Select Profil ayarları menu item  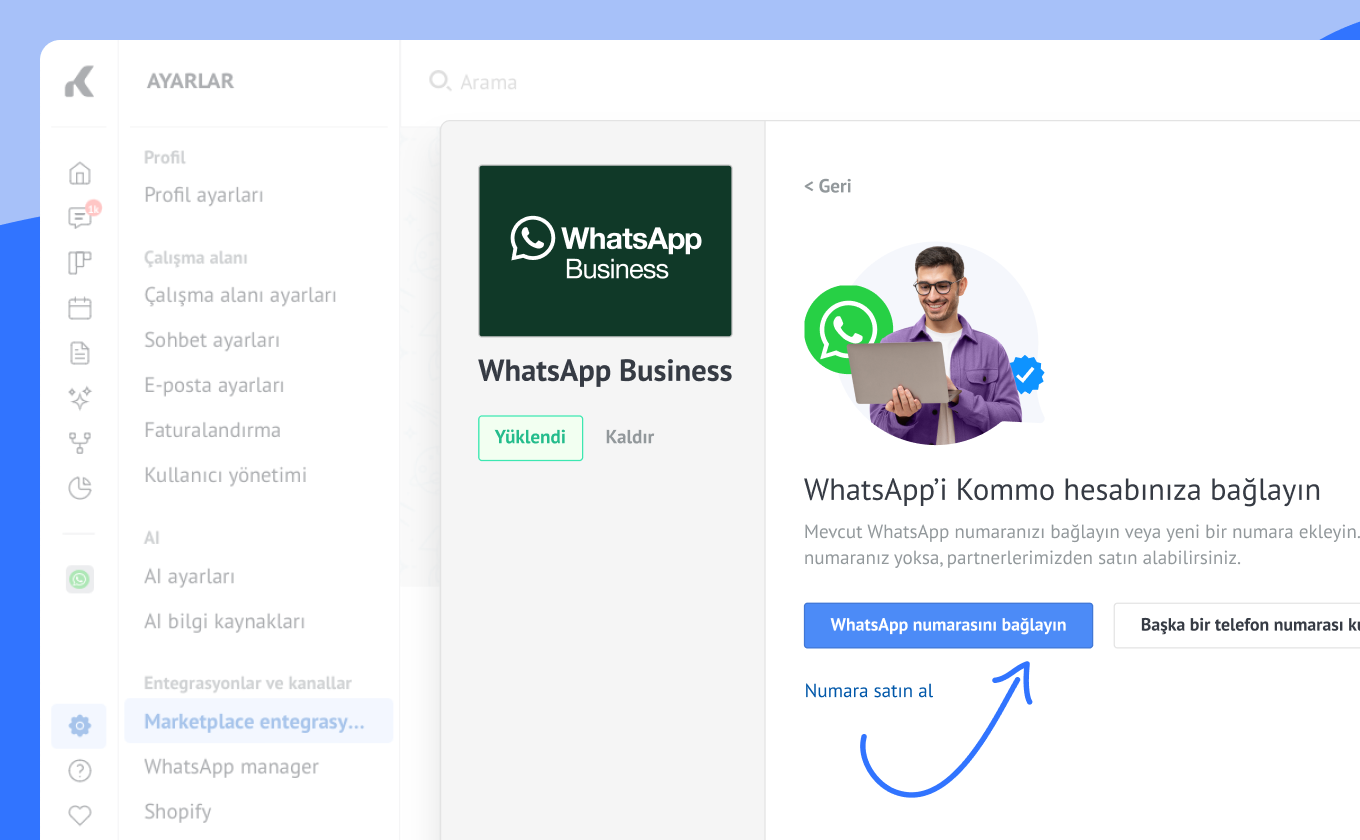click(204, 195)
